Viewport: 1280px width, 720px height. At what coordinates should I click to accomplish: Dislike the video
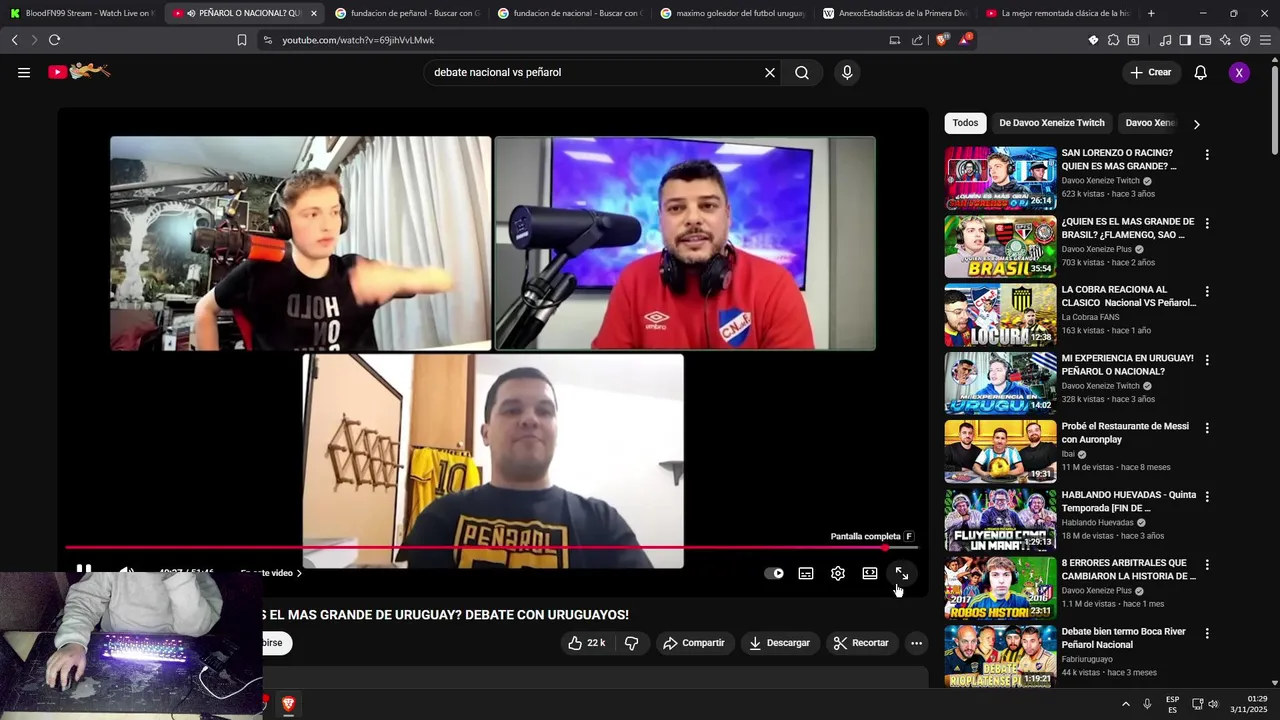coord(631,643)
